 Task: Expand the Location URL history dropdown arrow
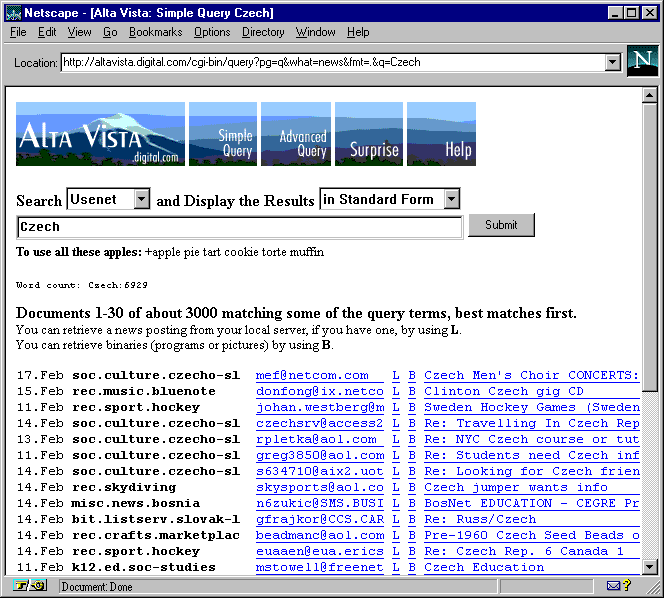tap(612, 62)
